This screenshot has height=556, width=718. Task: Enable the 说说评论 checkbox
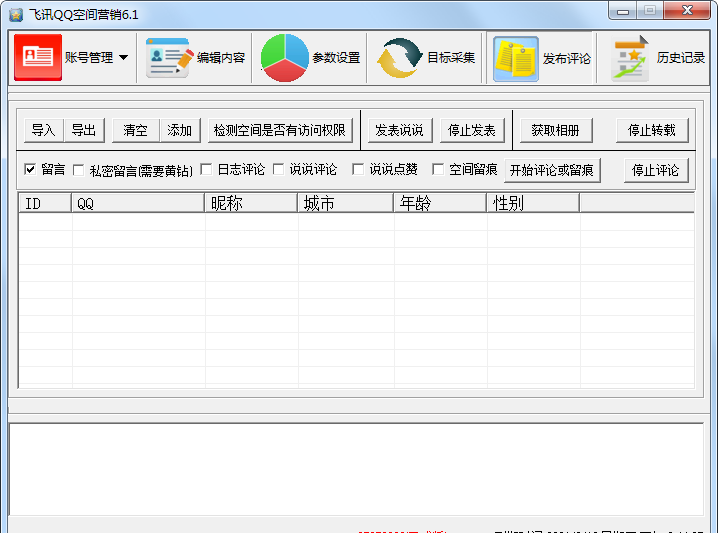click(278, 169)
